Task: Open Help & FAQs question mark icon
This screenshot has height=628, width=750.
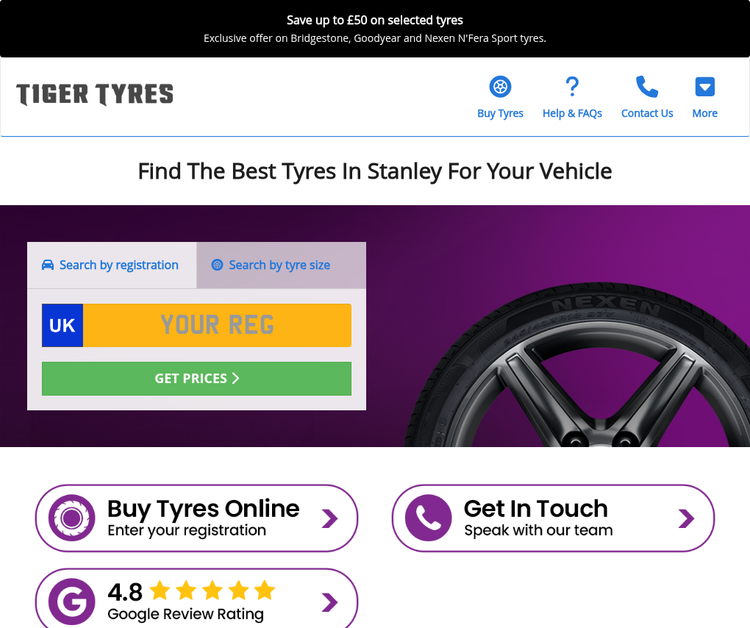Action: (572, 87)
